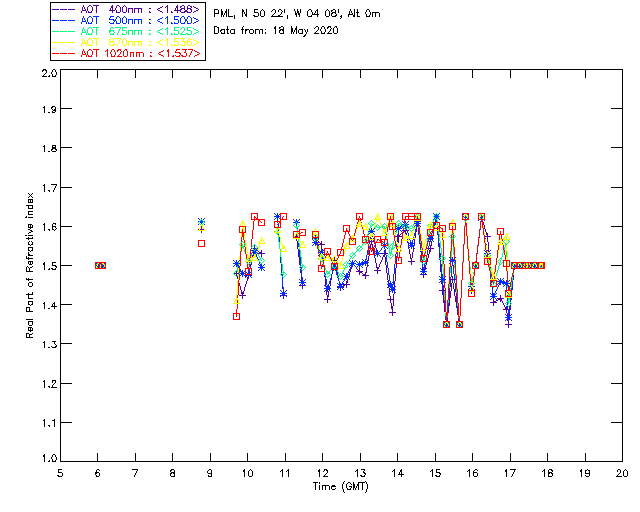Click the time-axis tick label '9'
This screenshot has height=512, width=640.
click(x=210, y=473)
